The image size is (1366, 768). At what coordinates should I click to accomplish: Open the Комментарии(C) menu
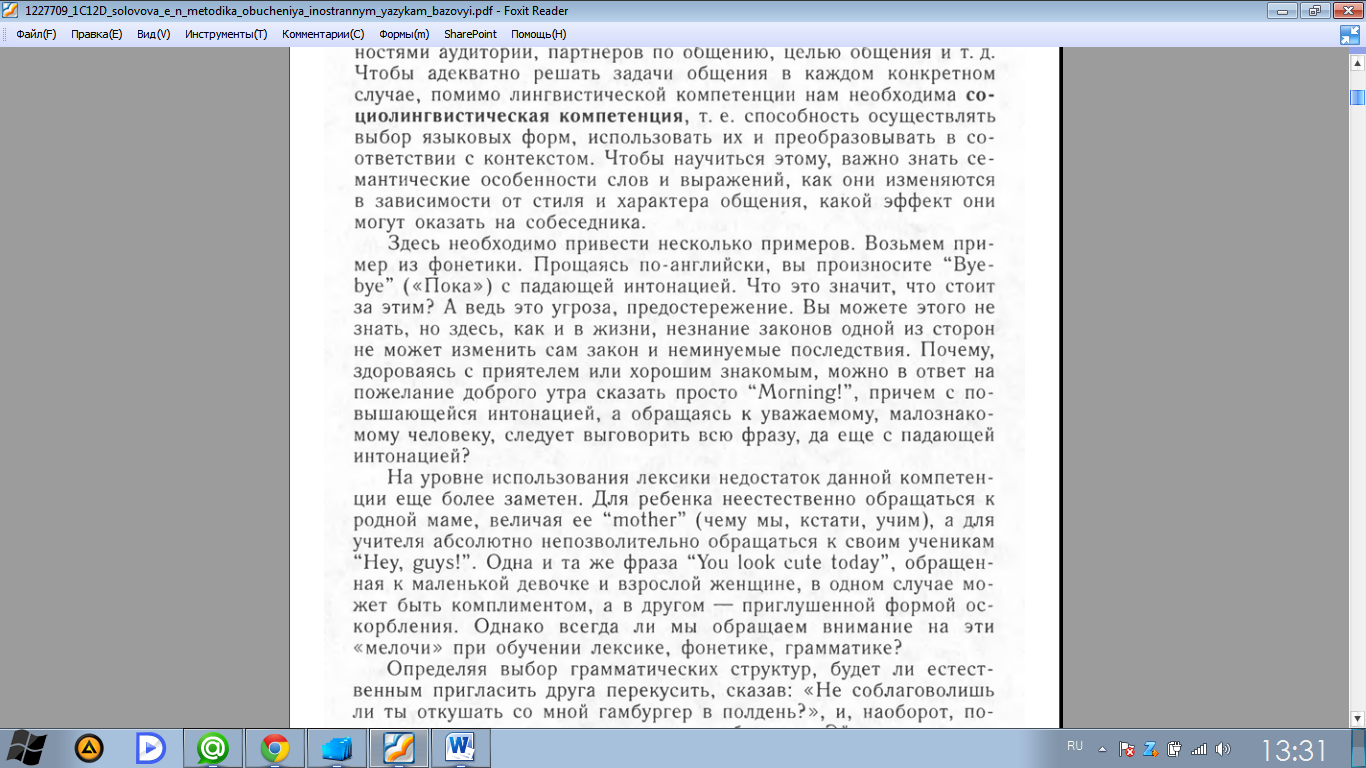323,34
